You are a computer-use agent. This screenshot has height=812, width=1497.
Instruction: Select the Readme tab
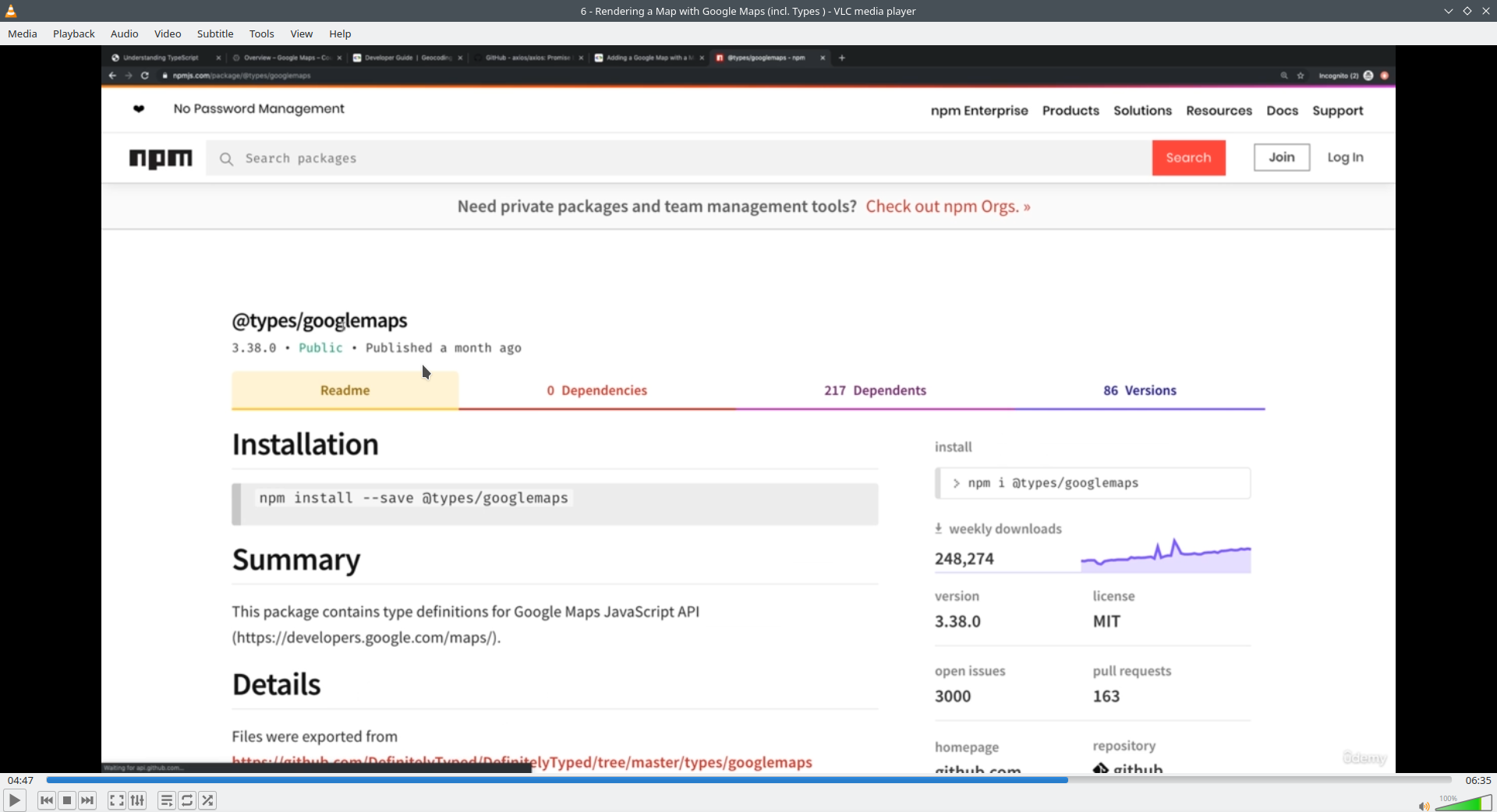click(345, 390)
